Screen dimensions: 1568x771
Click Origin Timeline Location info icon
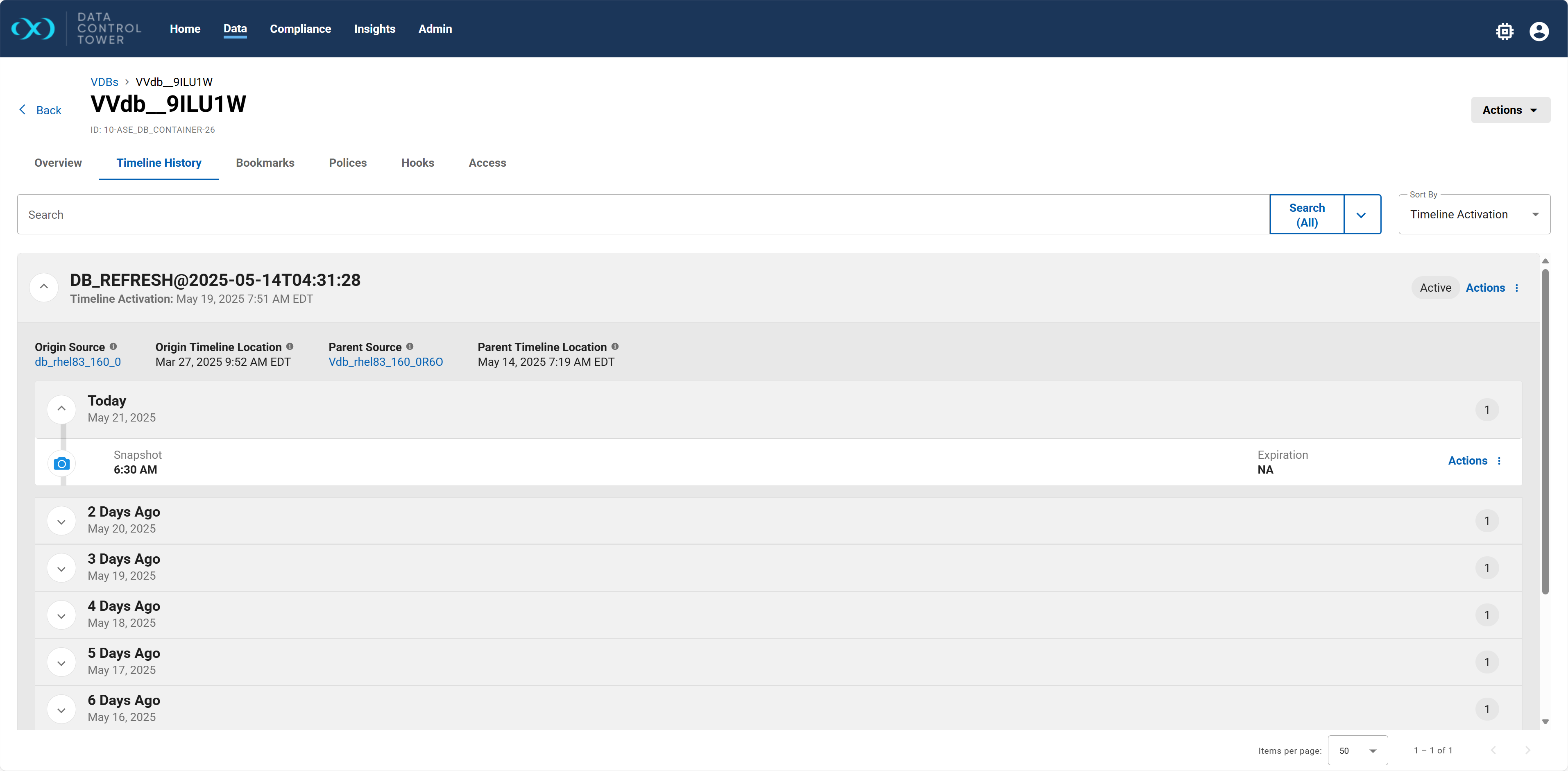tap(290, 347)
